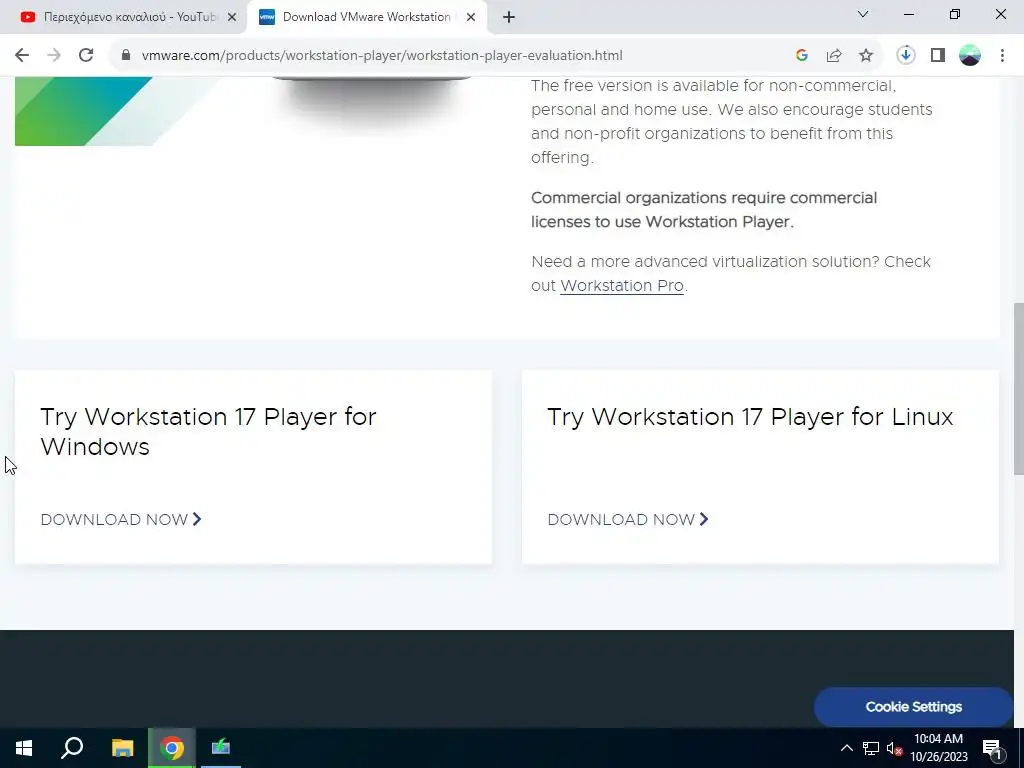Follow the Workstation Pro link
Screen dimensions: 1024x768
click(x=622, y=285)
